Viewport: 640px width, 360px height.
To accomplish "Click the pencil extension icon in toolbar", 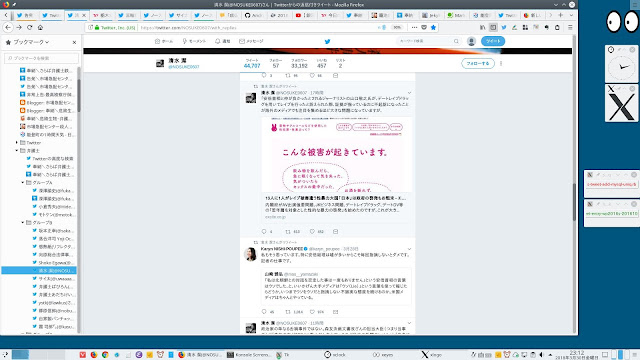I will 514,27.
